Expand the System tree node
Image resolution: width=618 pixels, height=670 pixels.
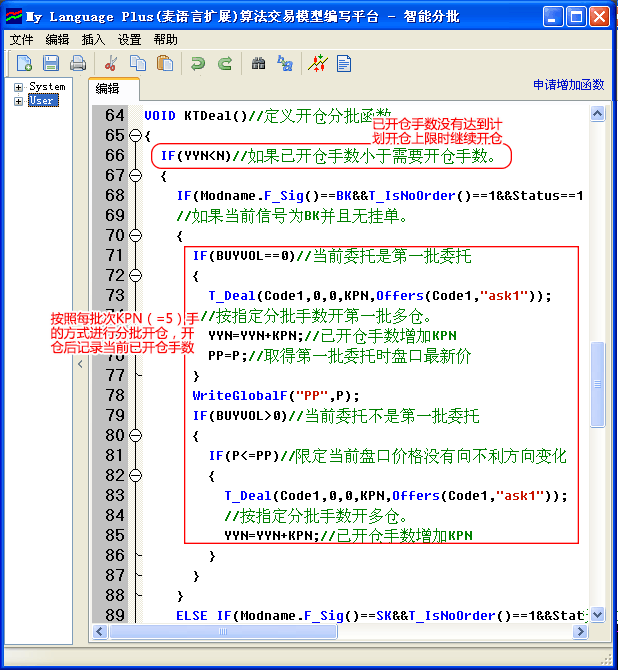pos(18,87)
